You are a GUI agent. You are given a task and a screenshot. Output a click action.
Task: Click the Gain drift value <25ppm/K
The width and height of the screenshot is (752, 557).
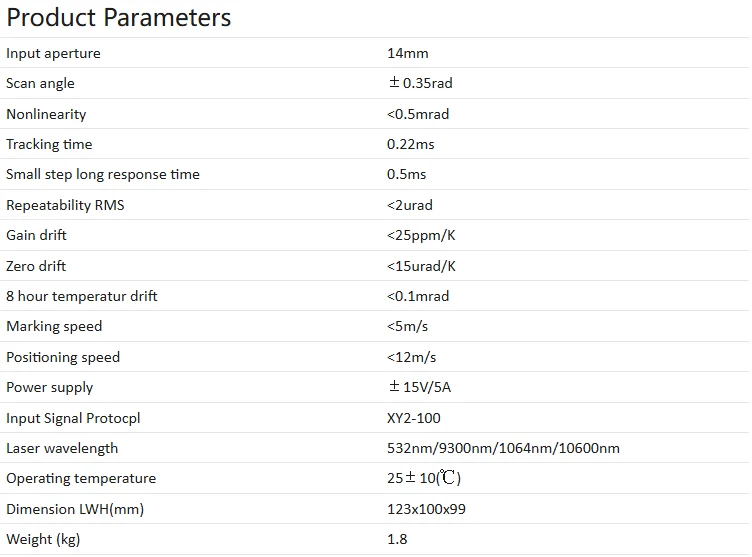click(421, 235)
